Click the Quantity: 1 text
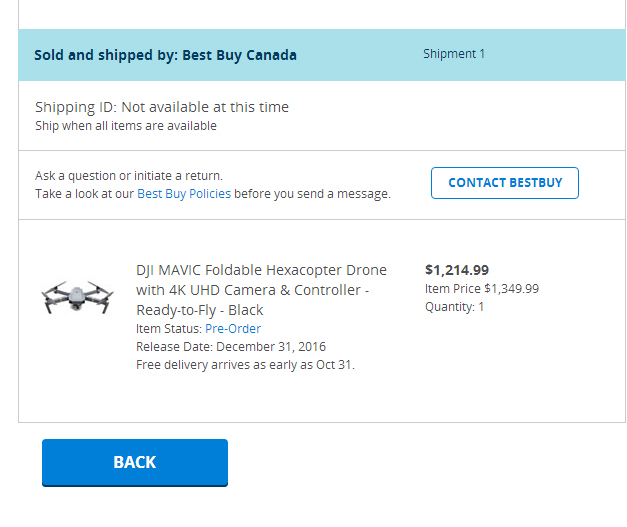Viewport: 627px width, 527px height. pos(454,307)
